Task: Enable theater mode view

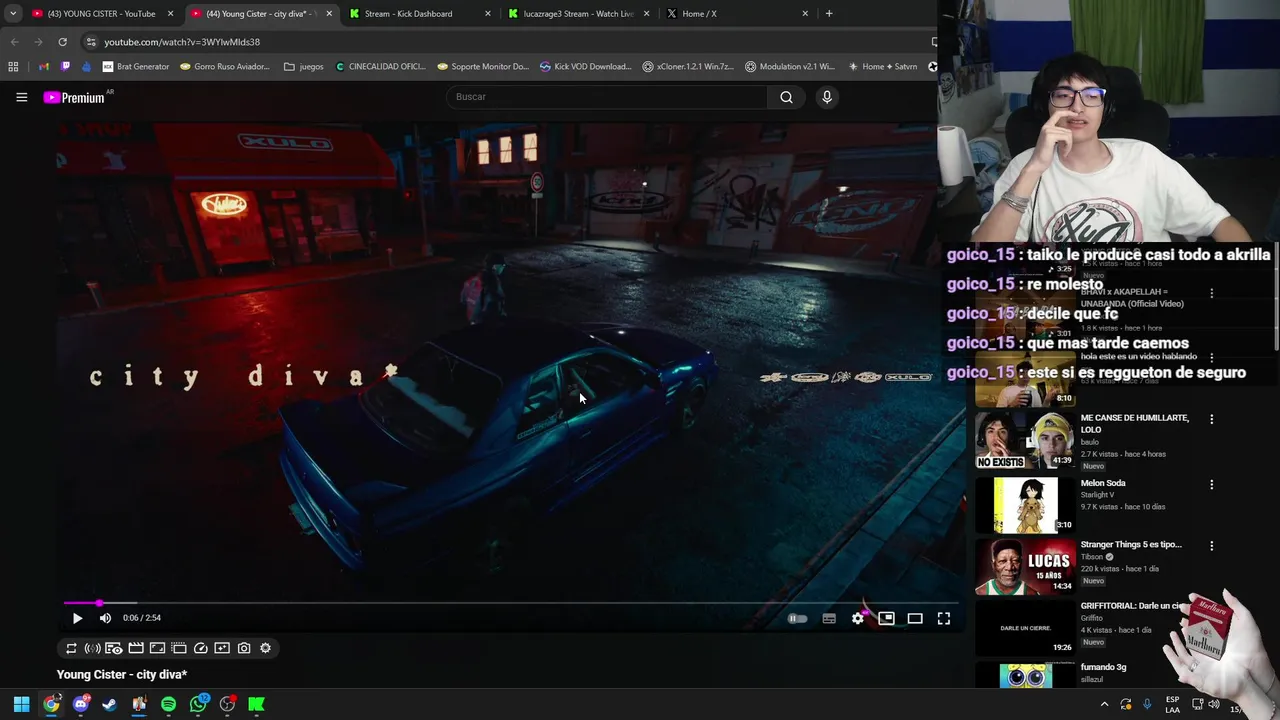Action: [x=915, y=618]
